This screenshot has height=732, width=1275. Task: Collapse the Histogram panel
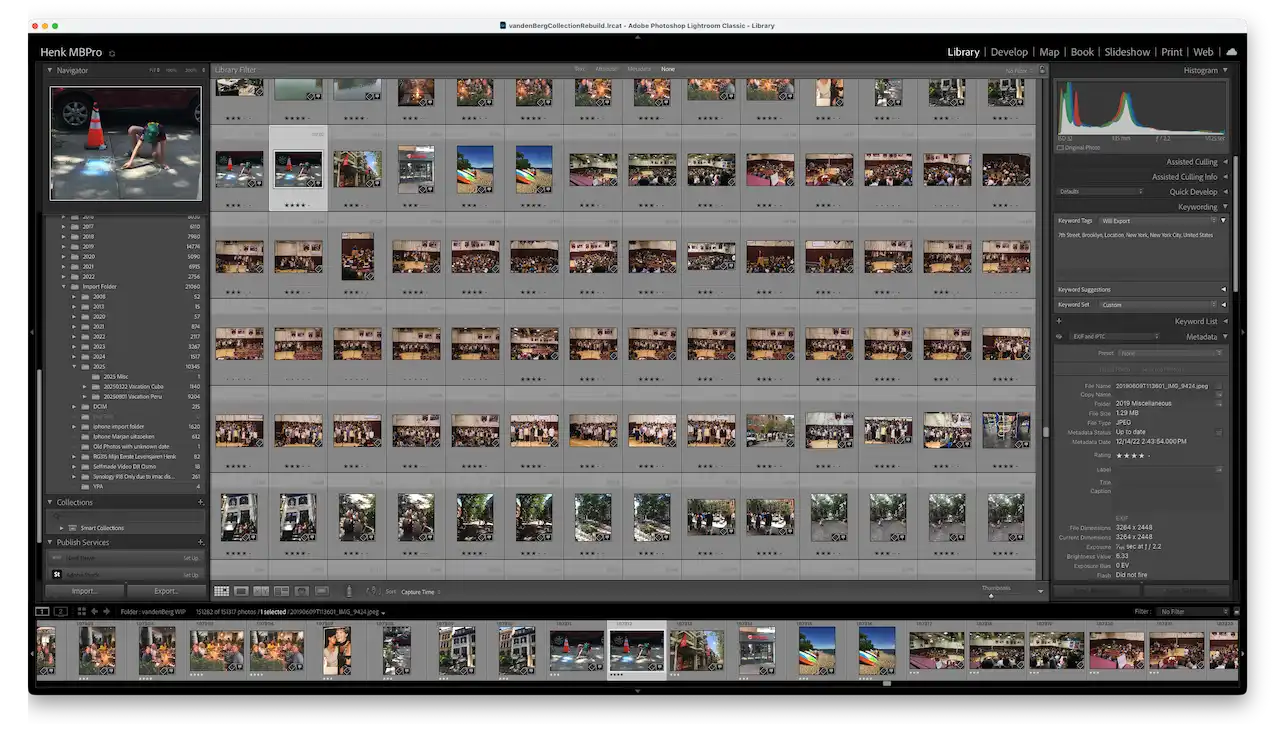pos(1225,70)
